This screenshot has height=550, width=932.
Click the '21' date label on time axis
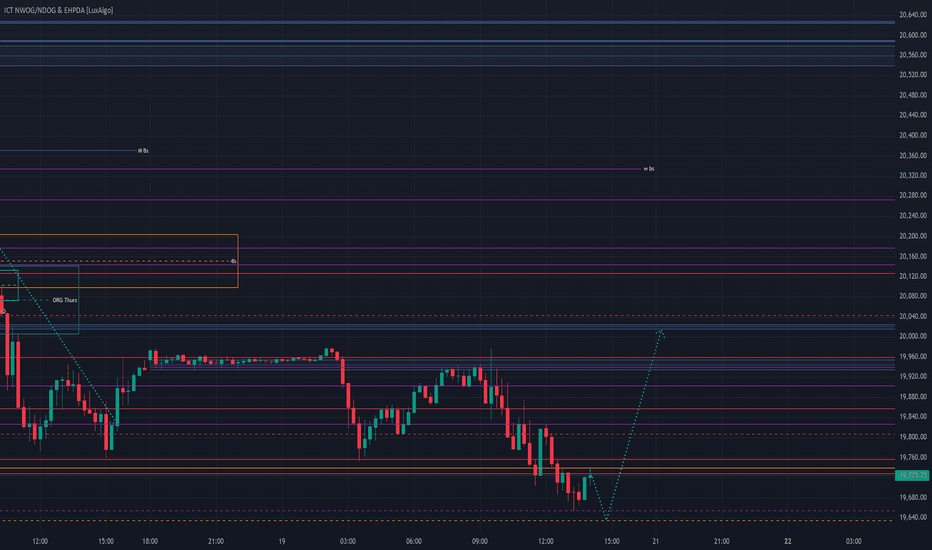(656, 541)
